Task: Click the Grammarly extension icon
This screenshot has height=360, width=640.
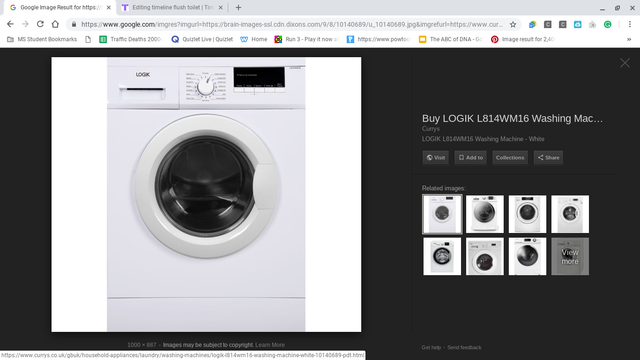Action: pyautogui.click(x=608, y=24)
